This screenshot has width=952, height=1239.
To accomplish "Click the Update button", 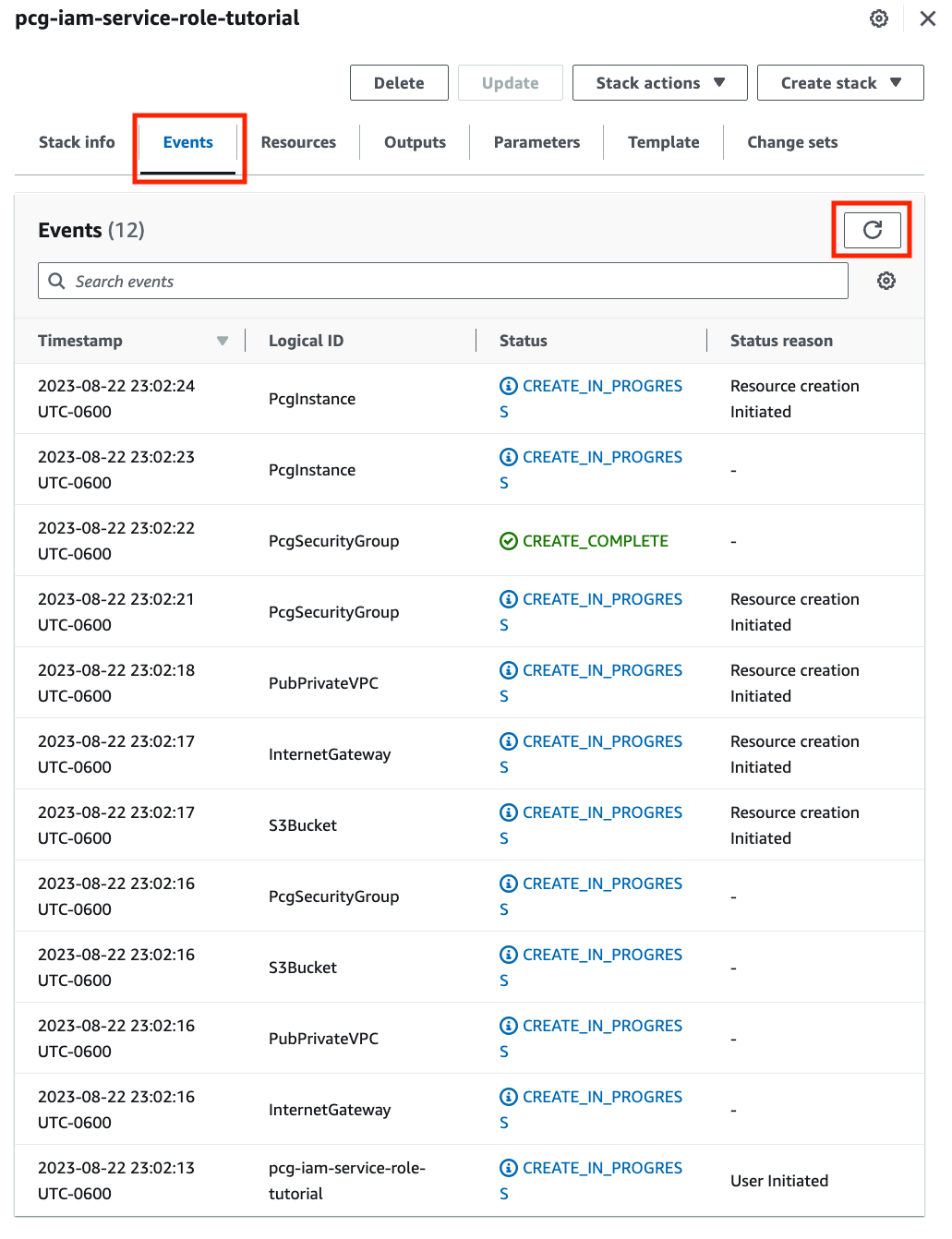I will (511, 82).
